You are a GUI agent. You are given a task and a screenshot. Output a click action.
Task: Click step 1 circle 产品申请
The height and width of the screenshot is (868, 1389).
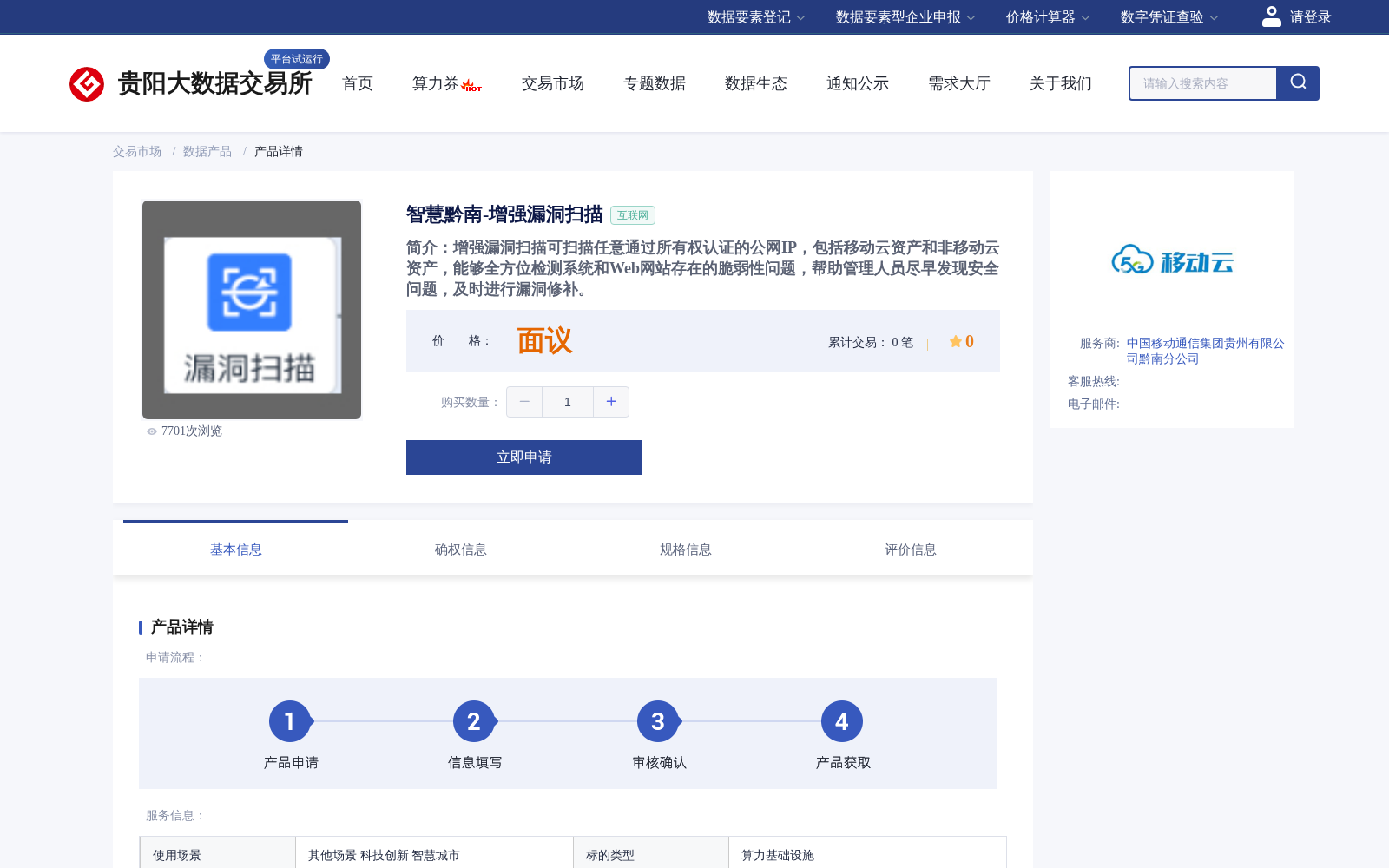click(290, 721)
